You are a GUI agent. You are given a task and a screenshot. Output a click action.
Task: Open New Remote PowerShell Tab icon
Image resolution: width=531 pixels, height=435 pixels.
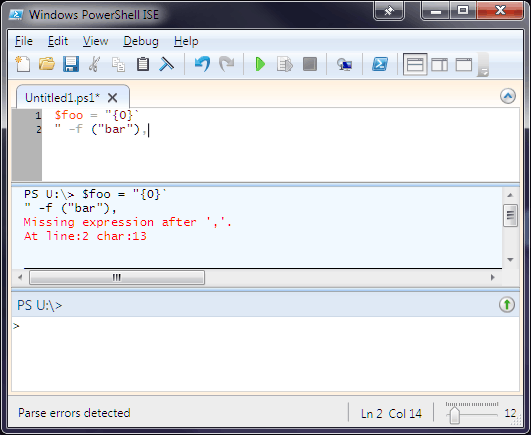click(x=344, y=64)
